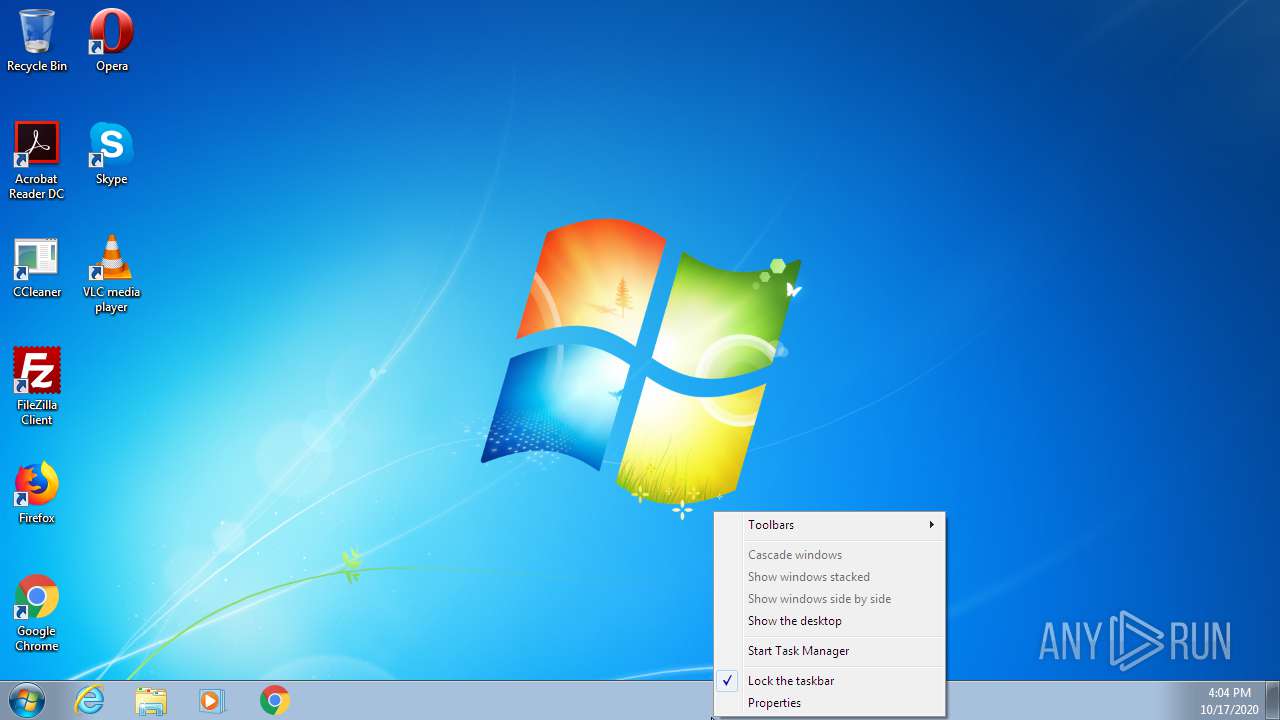Click the Show desktop button strip
1280x720 pixels.
[1272, 700]
